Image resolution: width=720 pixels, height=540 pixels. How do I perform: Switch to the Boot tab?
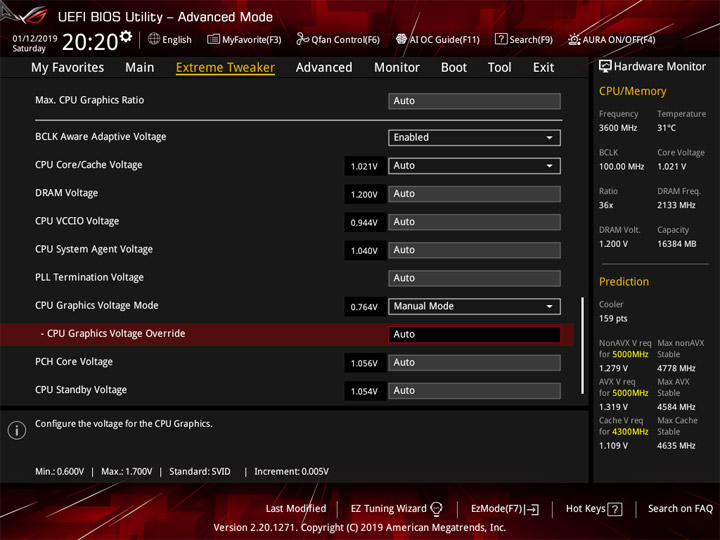pyautogui.click(x=454, y=68)
